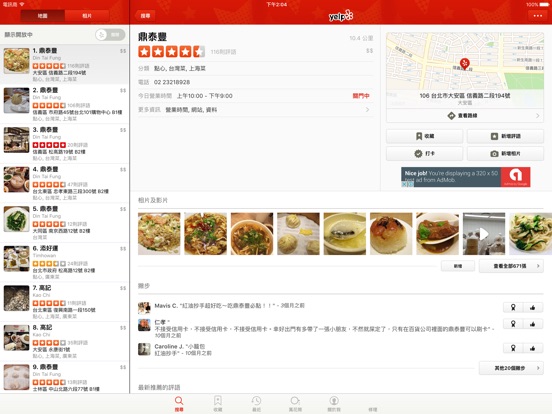
Task: Open the About Me profile tab
Action: coord(334,403)
